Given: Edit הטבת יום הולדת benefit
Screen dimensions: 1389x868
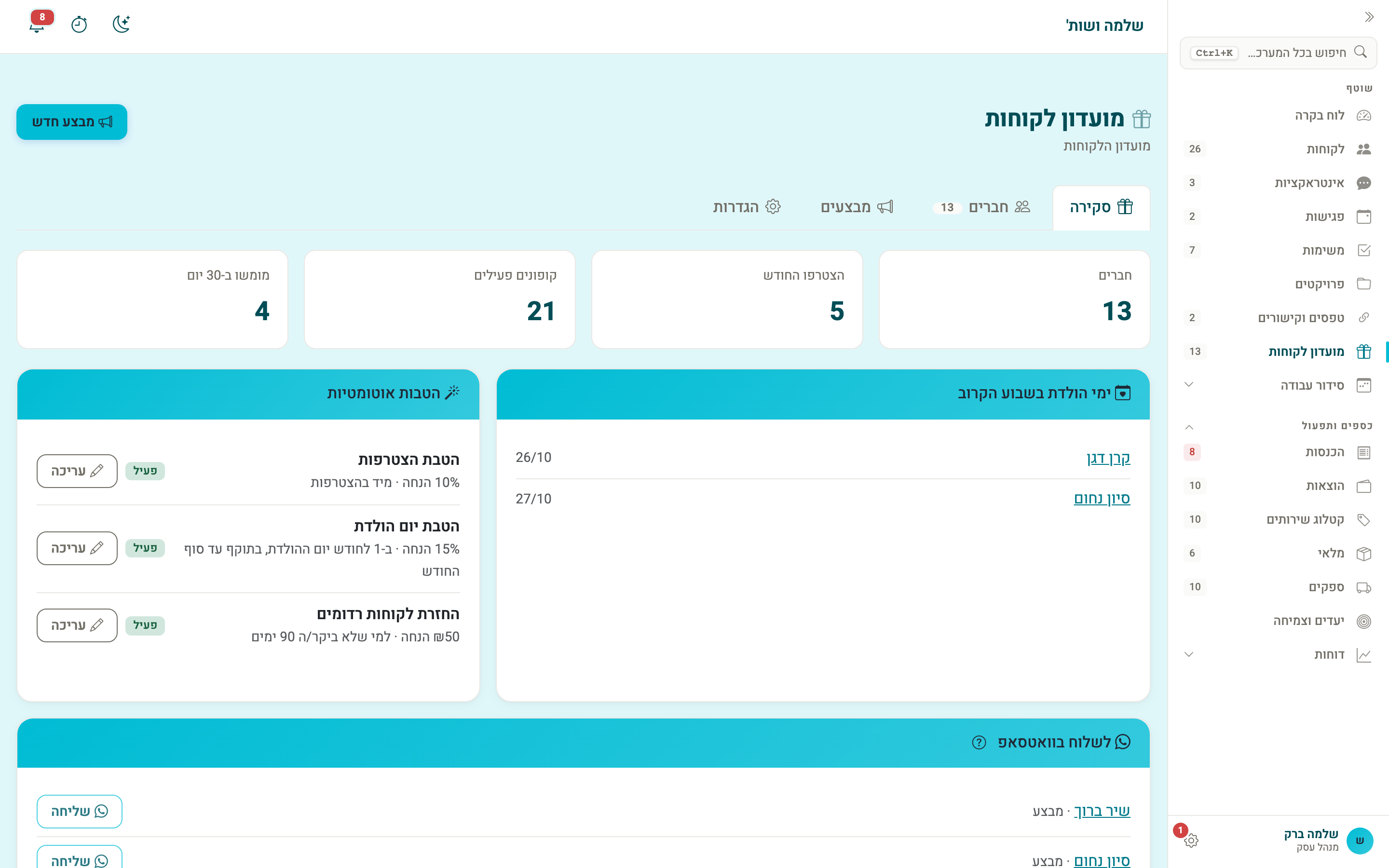Looking at the screenshot, I should [77, 548].
